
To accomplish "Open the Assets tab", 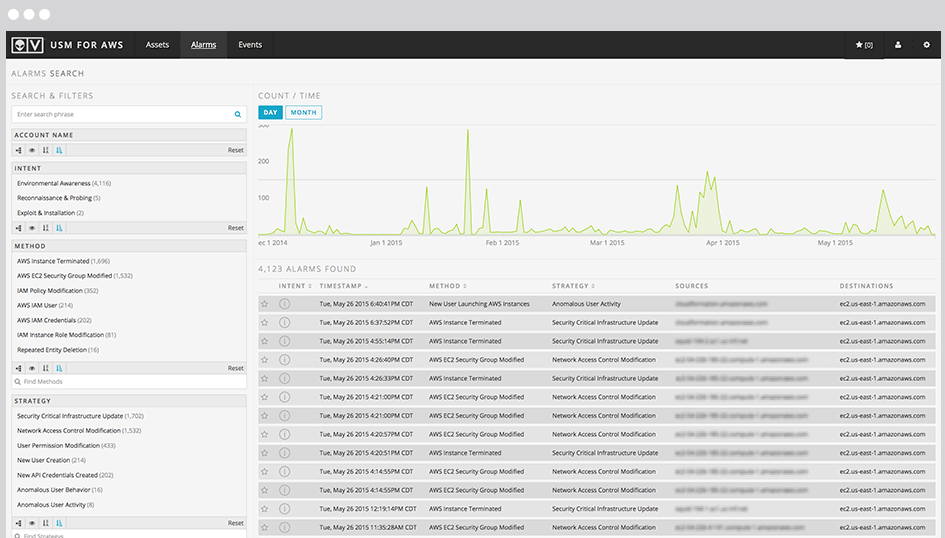I will point(157,45).
